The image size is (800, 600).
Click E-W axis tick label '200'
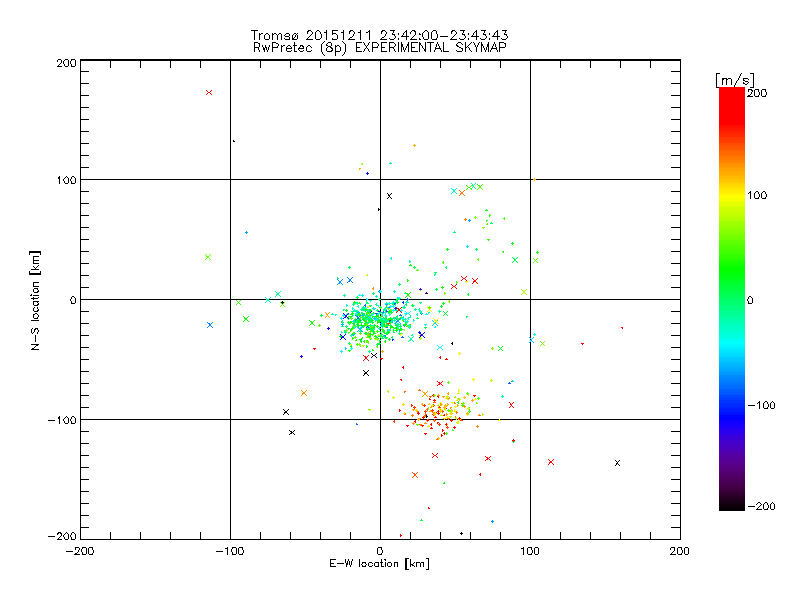680,551
